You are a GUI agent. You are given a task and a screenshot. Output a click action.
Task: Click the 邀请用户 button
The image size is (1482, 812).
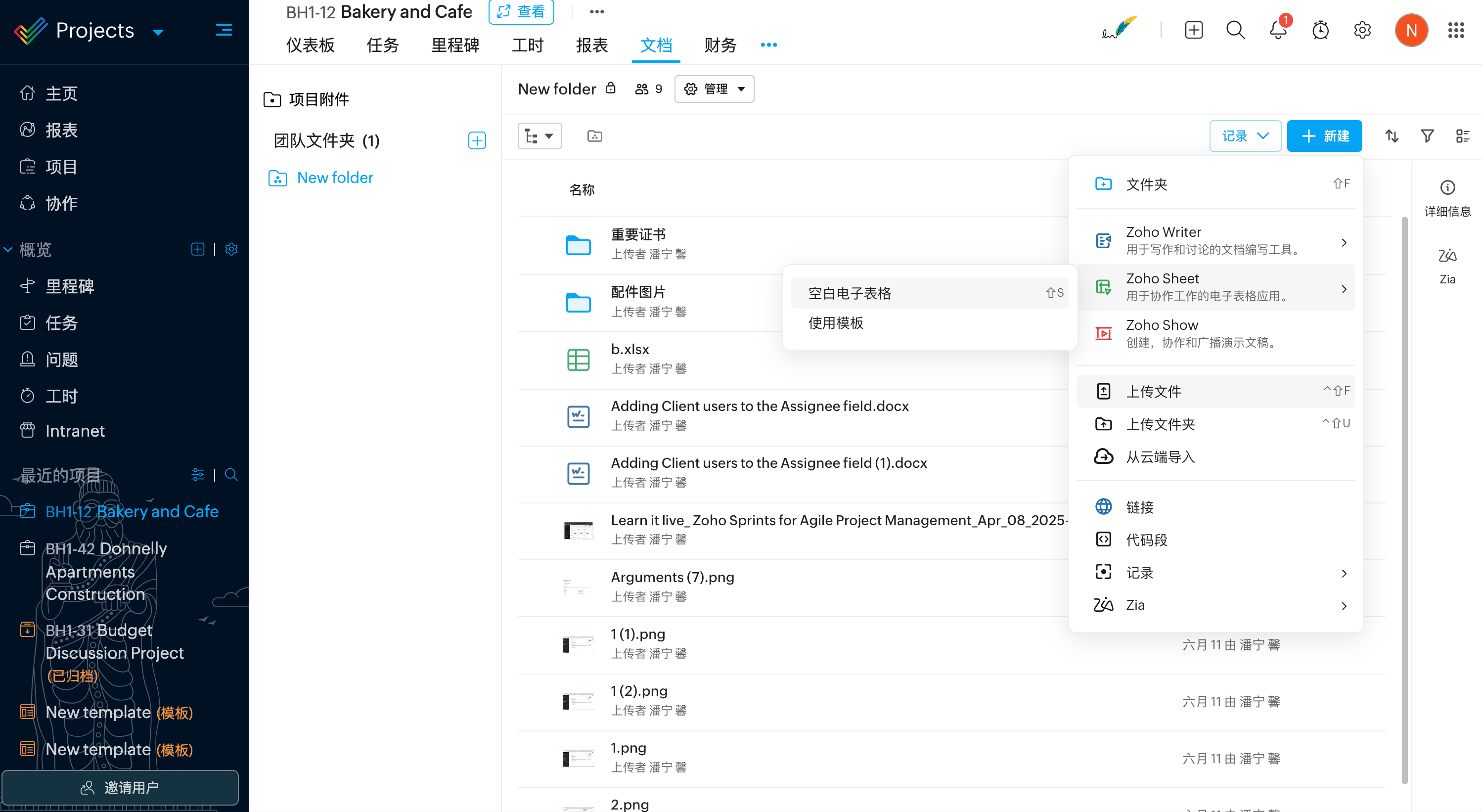[120, 787]
